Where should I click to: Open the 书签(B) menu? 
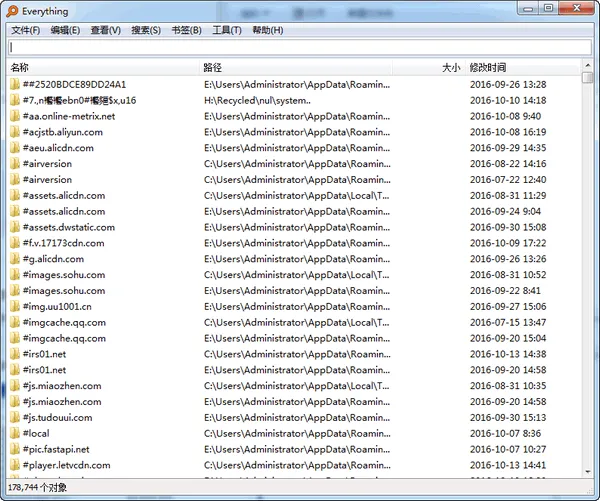pyautogui.click(x=186, y=30)
